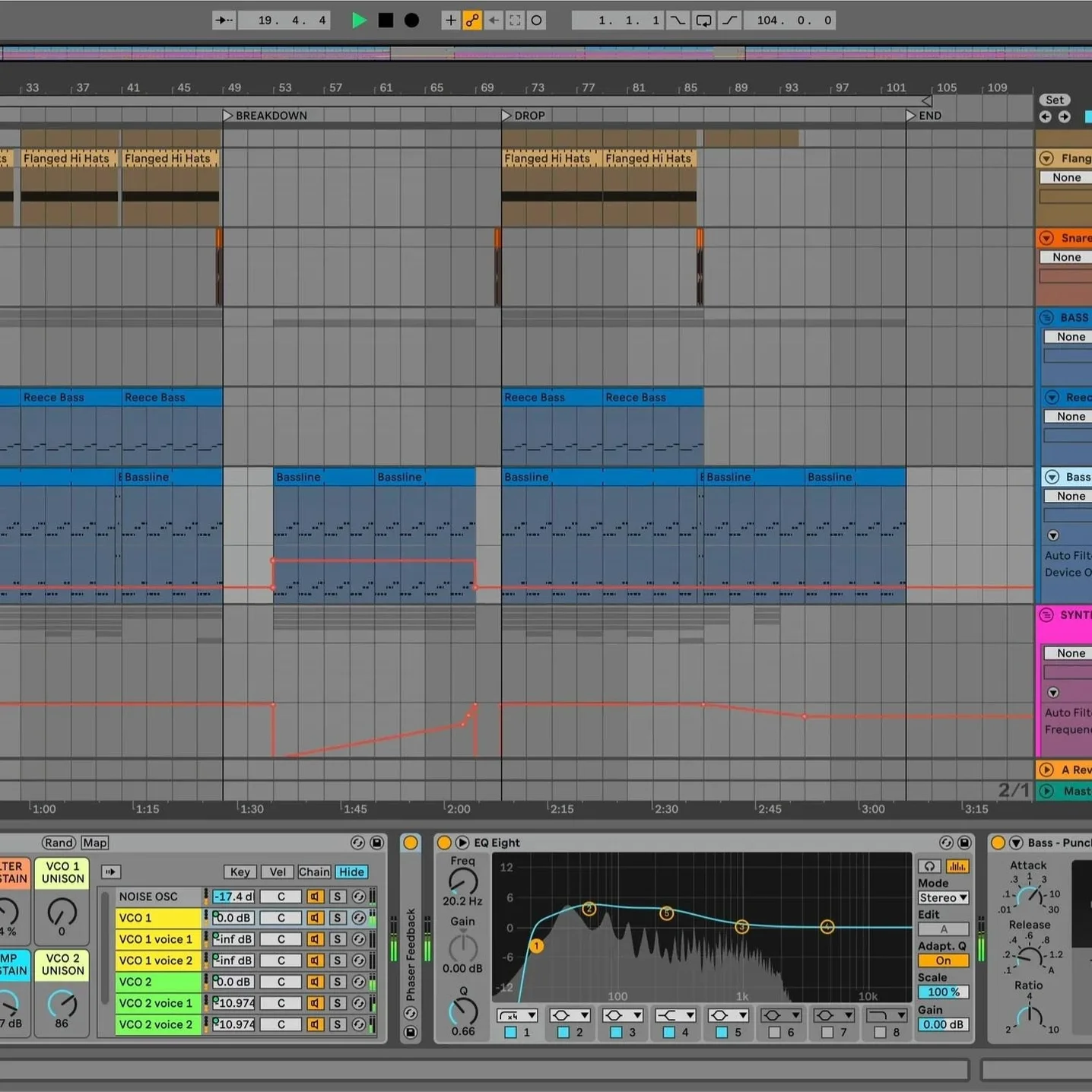Click the re-enable automation arrow button
The image size is (1092, 1092).
point(494,21)
